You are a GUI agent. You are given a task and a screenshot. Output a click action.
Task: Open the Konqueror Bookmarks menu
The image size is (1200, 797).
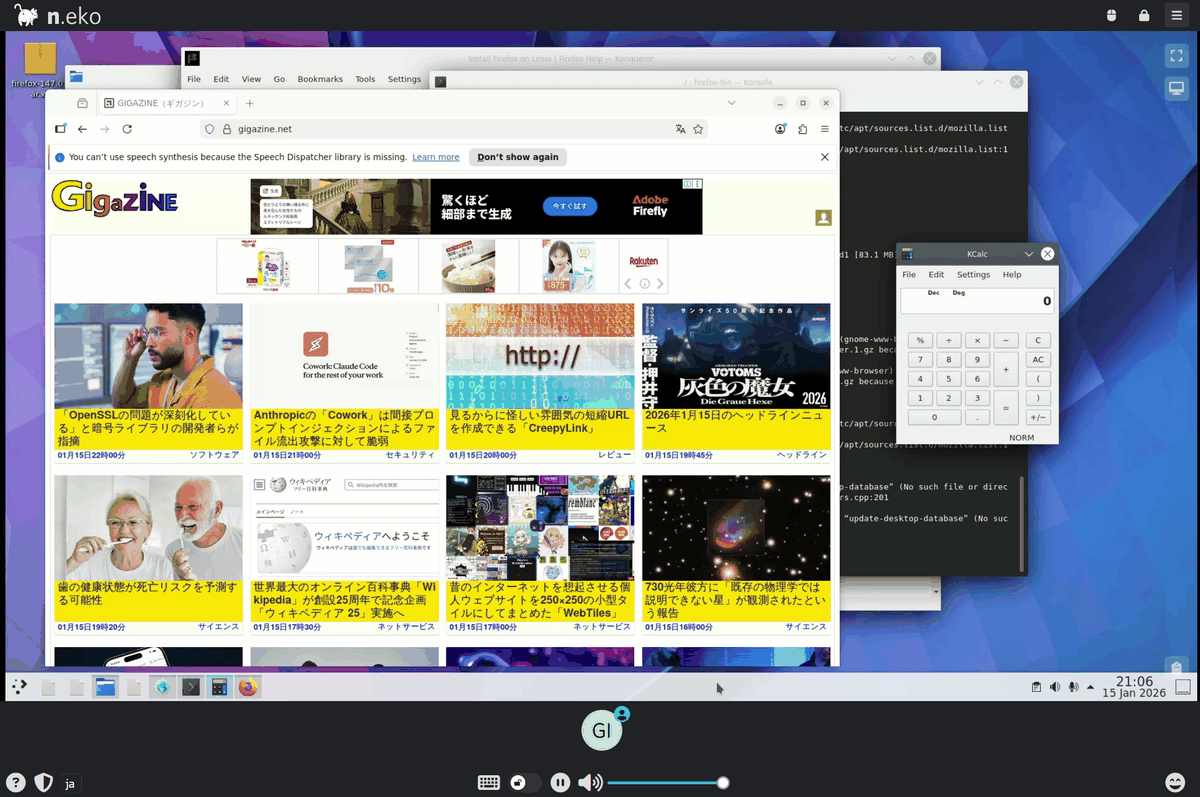320,79
